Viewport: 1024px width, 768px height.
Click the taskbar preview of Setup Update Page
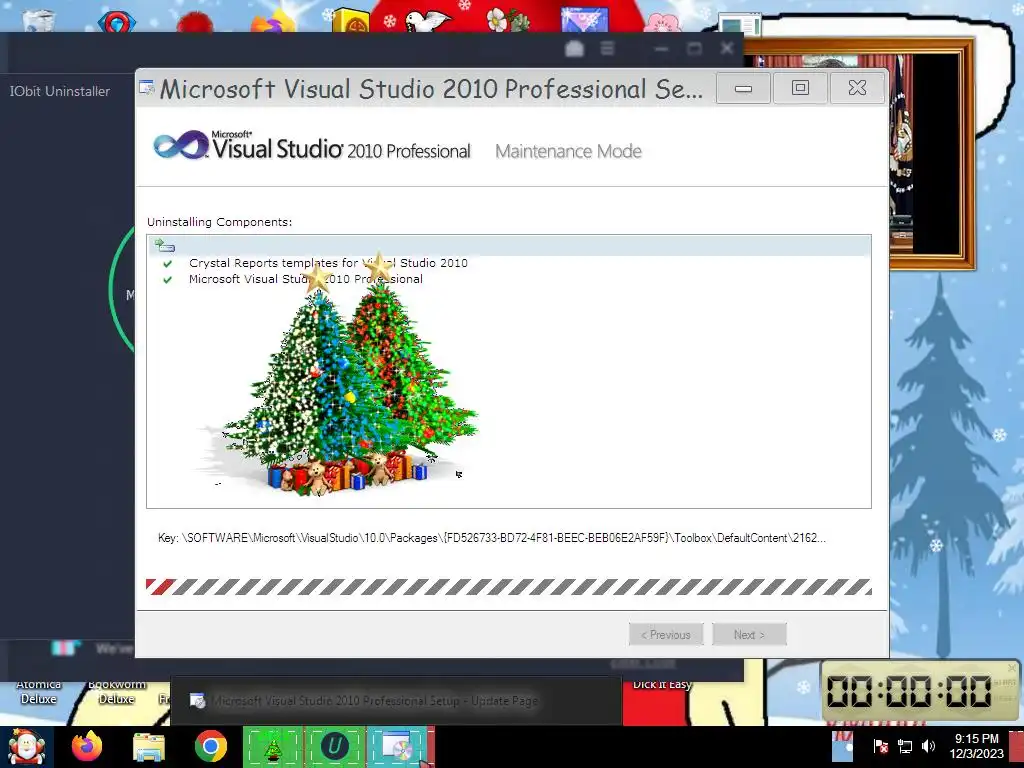(x=396, y=701)
